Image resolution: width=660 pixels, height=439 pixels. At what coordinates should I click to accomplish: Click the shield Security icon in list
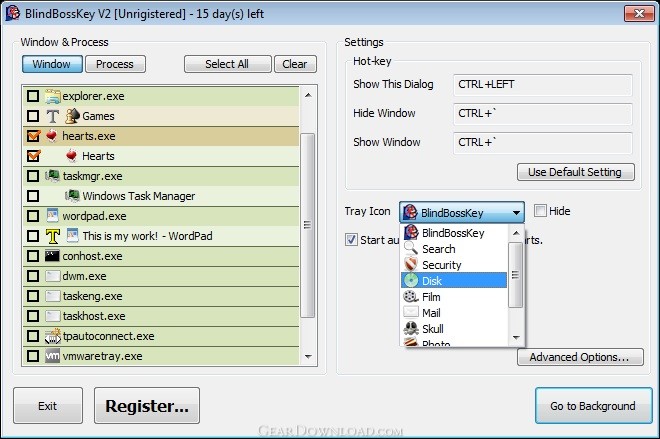point(411,264)
